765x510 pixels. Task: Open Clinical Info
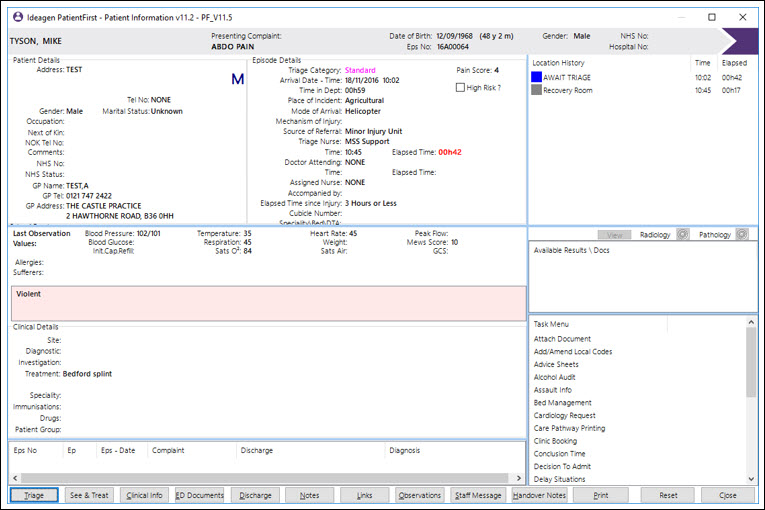pyautogui.click(x=144, y=495)
